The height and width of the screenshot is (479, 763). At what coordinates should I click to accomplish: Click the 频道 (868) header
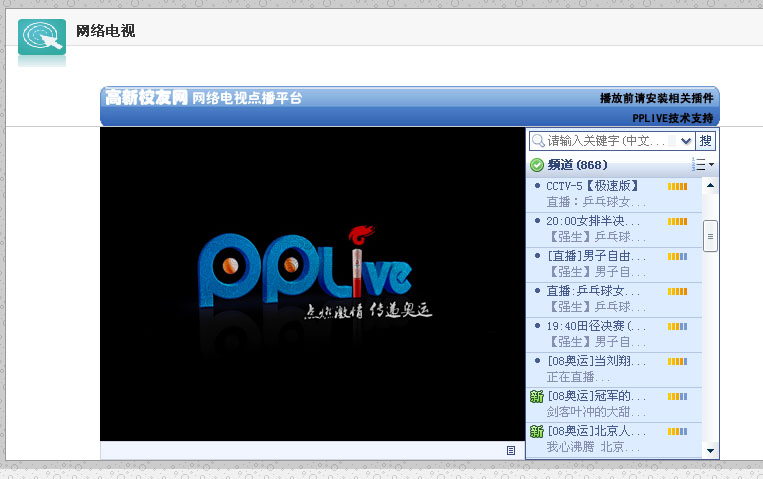point(578,165)
